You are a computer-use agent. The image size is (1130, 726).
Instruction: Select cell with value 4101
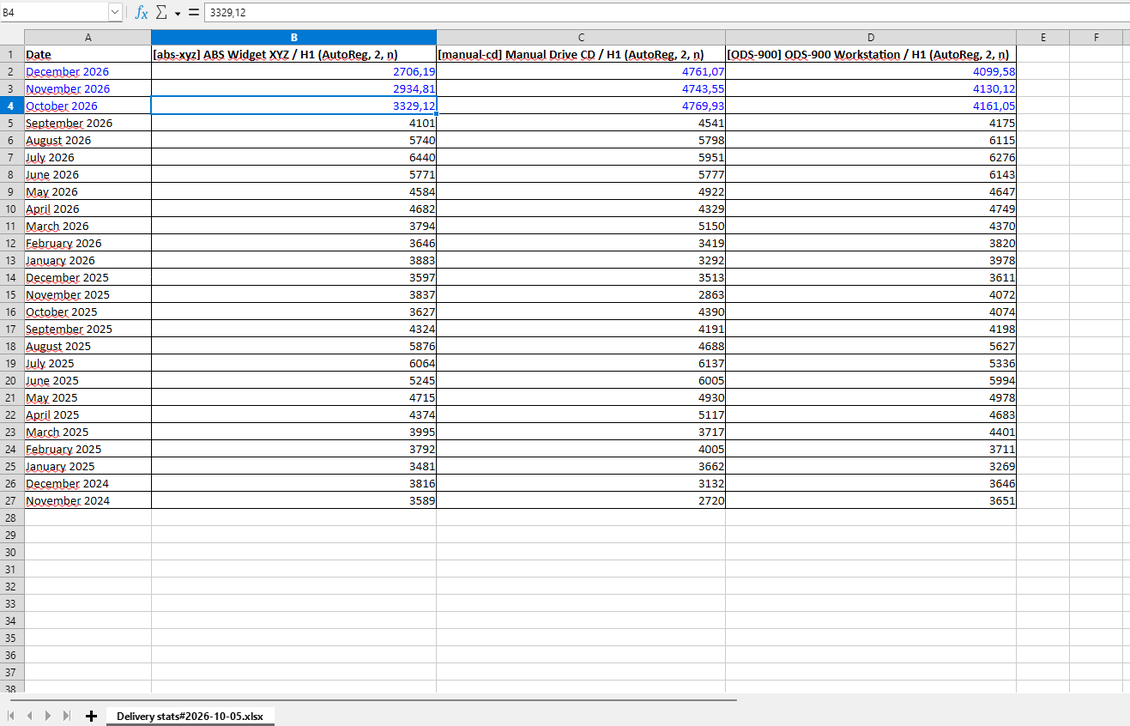click(294, 123)
